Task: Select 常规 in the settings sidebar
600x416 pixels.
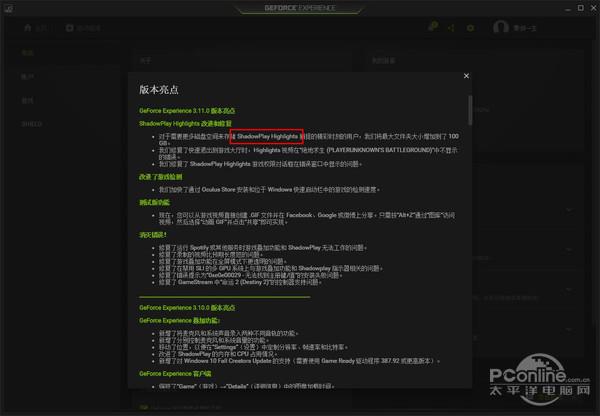Action: click(28, 54)
